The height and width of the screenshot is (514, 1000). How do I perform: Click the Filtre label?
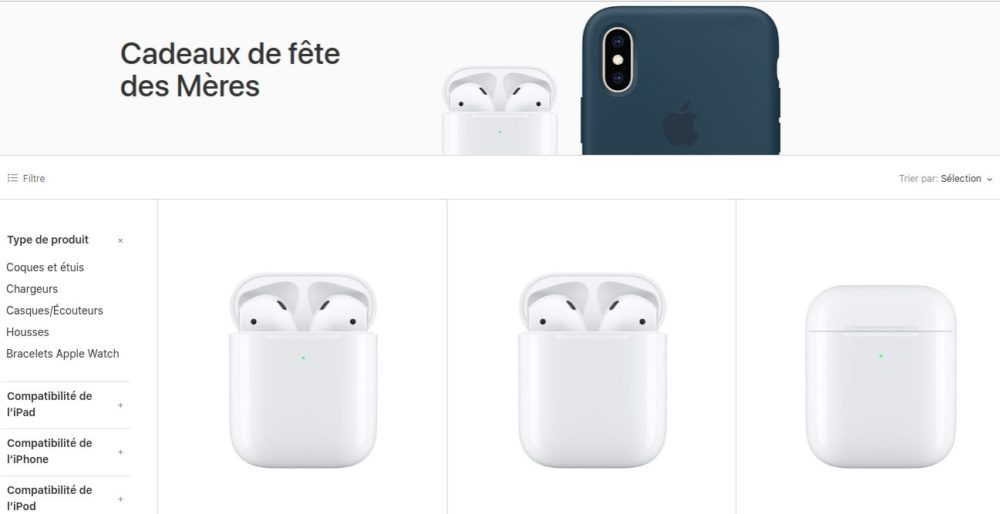pyautogui.click(x=34, y=179)
